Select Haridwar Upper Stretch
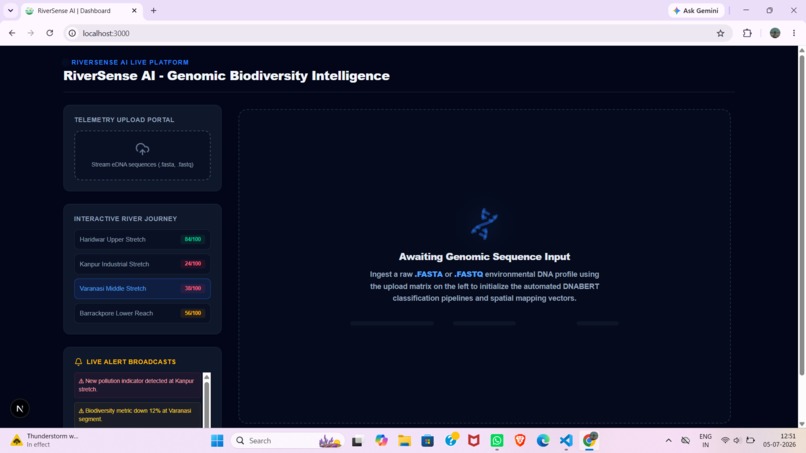 click(142, 240)
